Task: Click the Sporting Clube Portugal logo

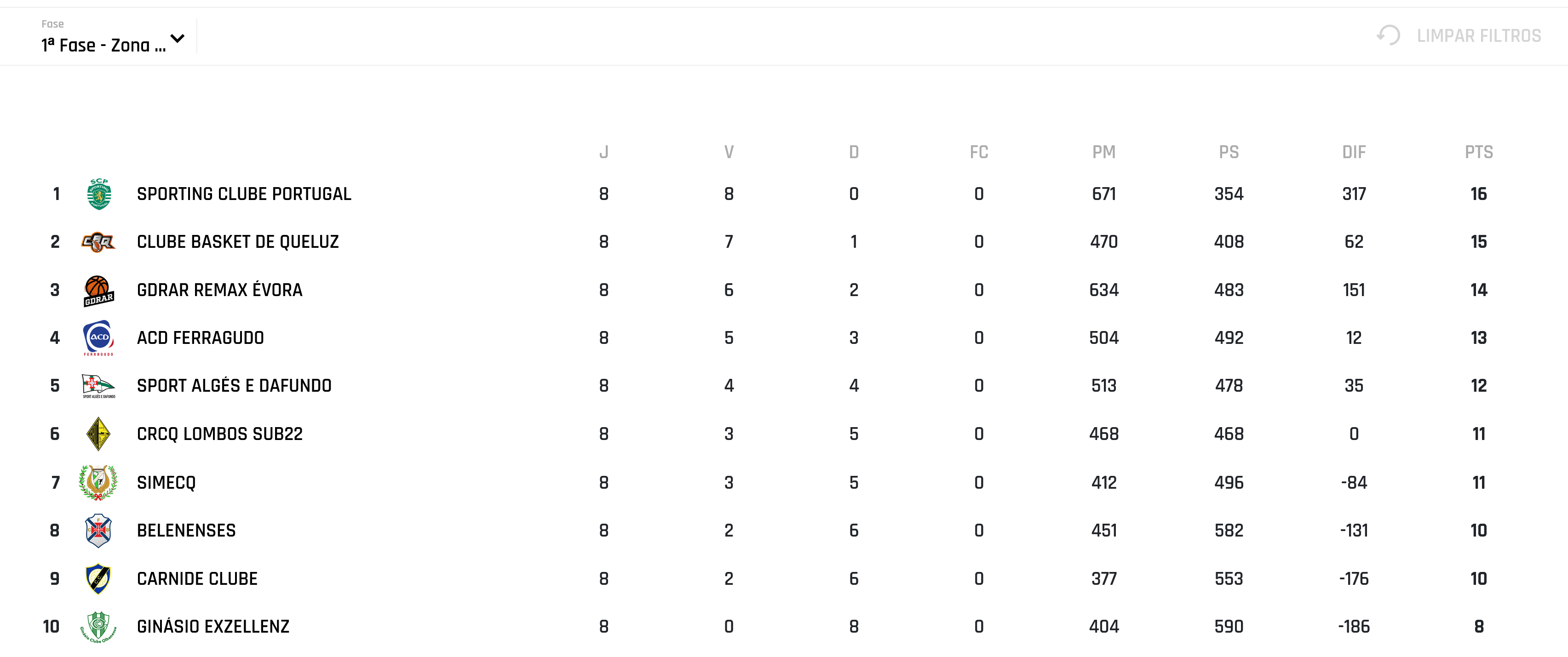Action: 98,194
